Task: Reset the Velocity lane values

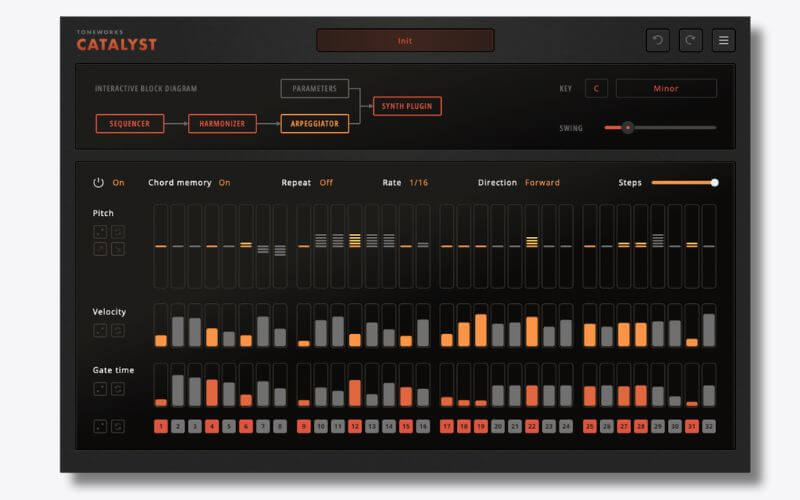Action: pyautogui.click(x=118, y=331)
